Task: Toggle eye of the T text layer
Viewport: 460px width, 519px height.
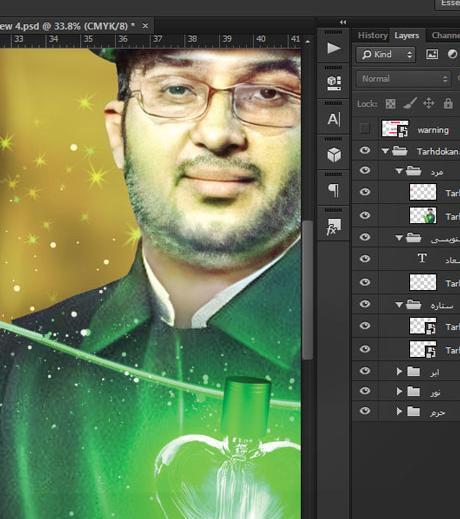Action: (365, 259)
